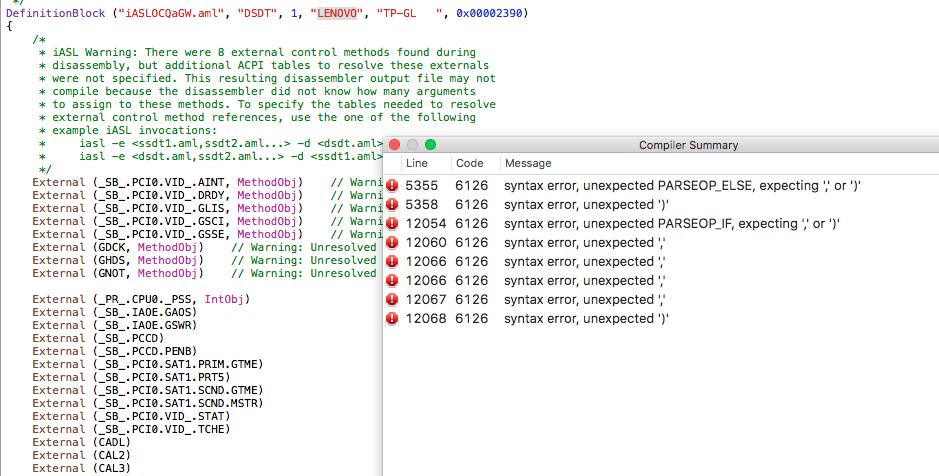Image resolution: width=939 pixels, height=476 pixels.
Task: Click the error icon for line 12067
Action: (392, 300)
